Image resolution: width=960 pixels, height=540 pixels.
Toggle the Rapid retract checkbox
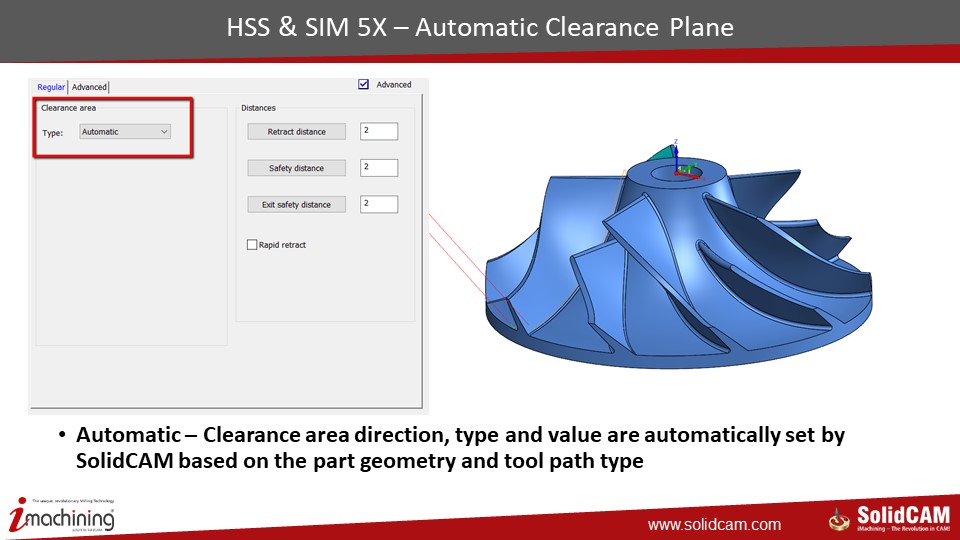coord(252,245)
